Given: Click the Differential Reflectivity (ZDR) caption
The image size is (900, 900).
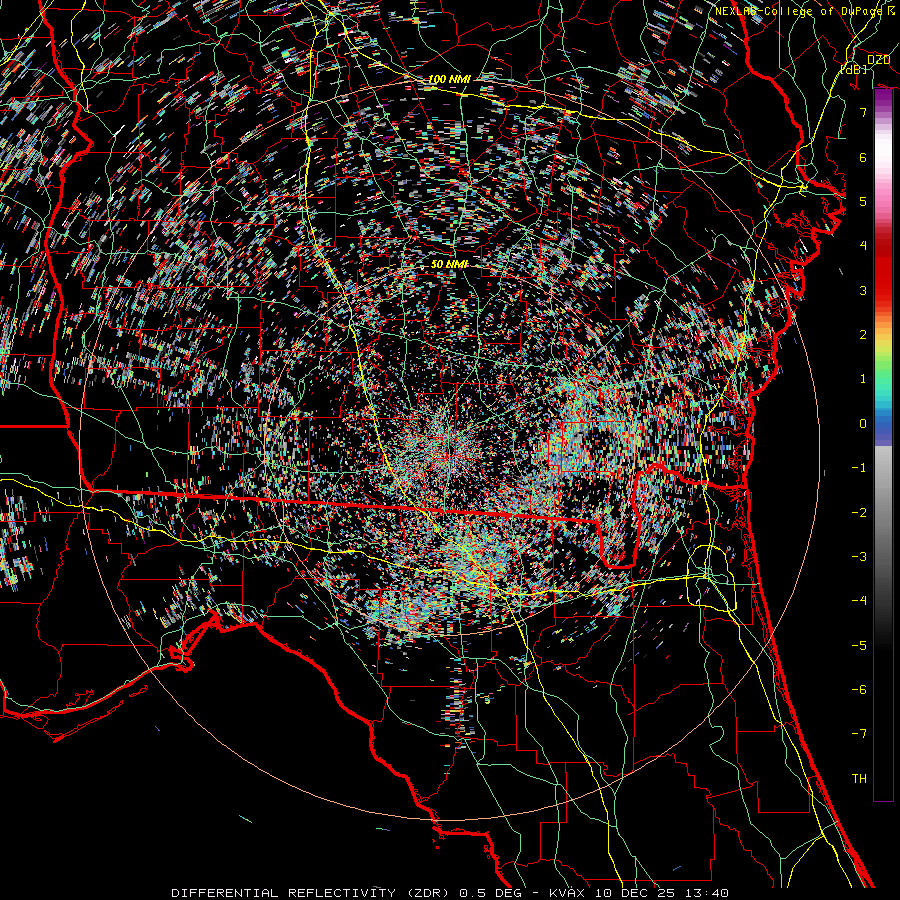Looking at the screenshot, I should click(450, 893).
